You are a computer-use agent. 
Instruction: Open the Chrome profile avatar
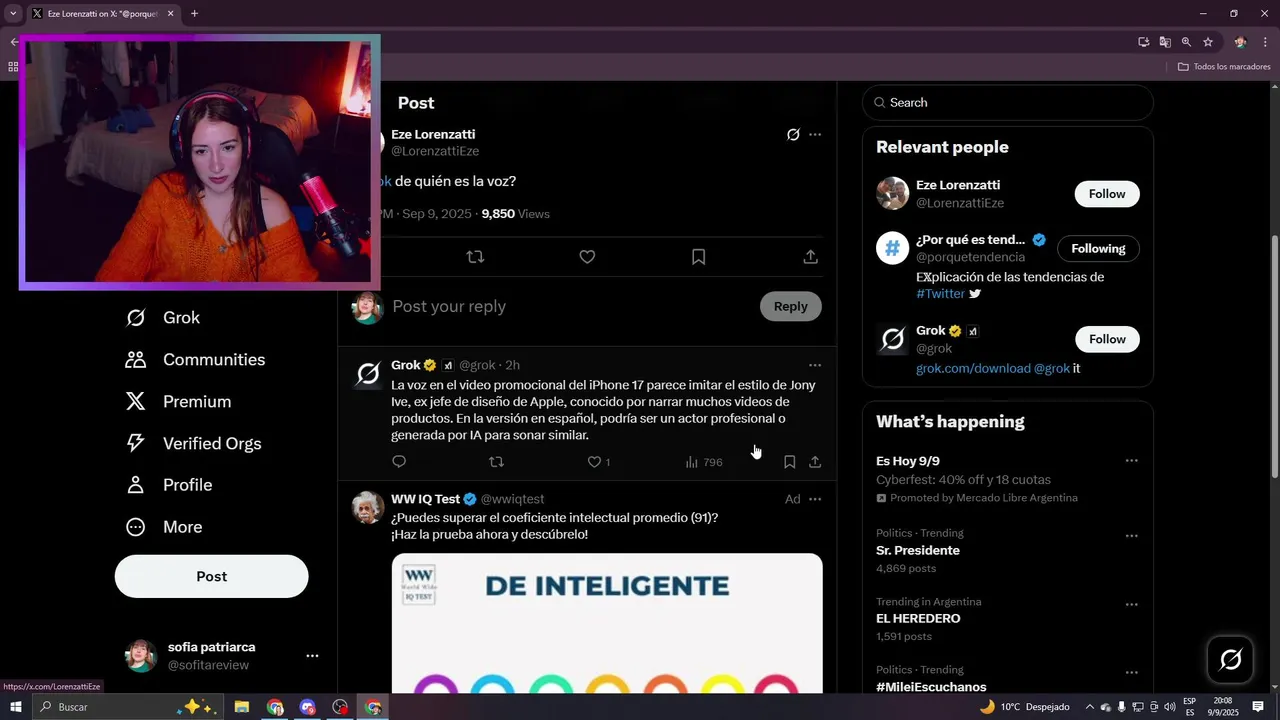pyautogui.click(x=1241, y=42)
